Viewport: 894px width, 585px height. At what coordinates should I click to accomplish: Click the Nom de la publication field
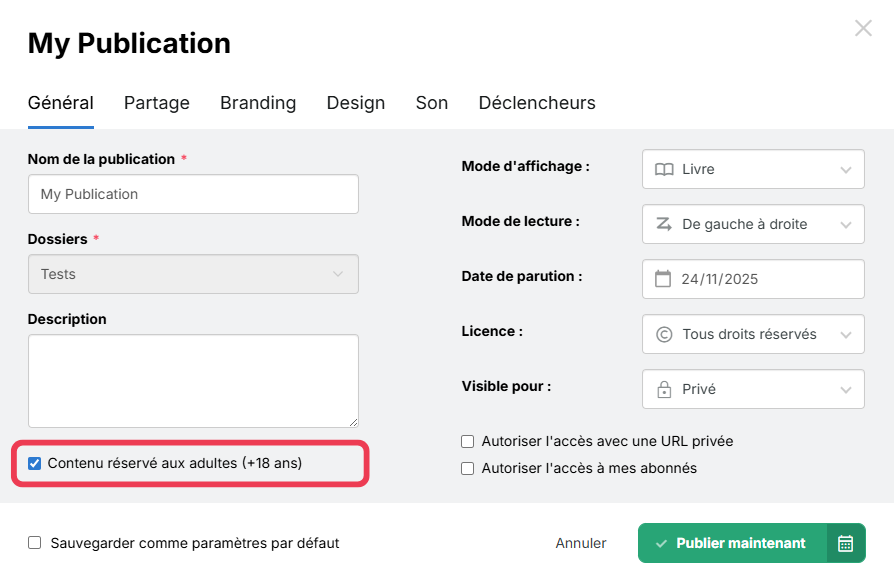[x=193, y=194]
